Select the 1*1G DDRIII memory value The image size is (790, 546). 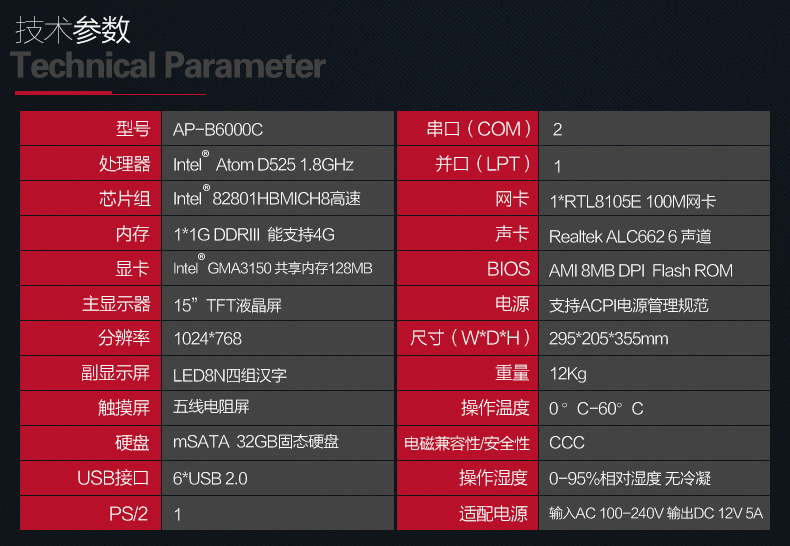(x=254, y=234)
